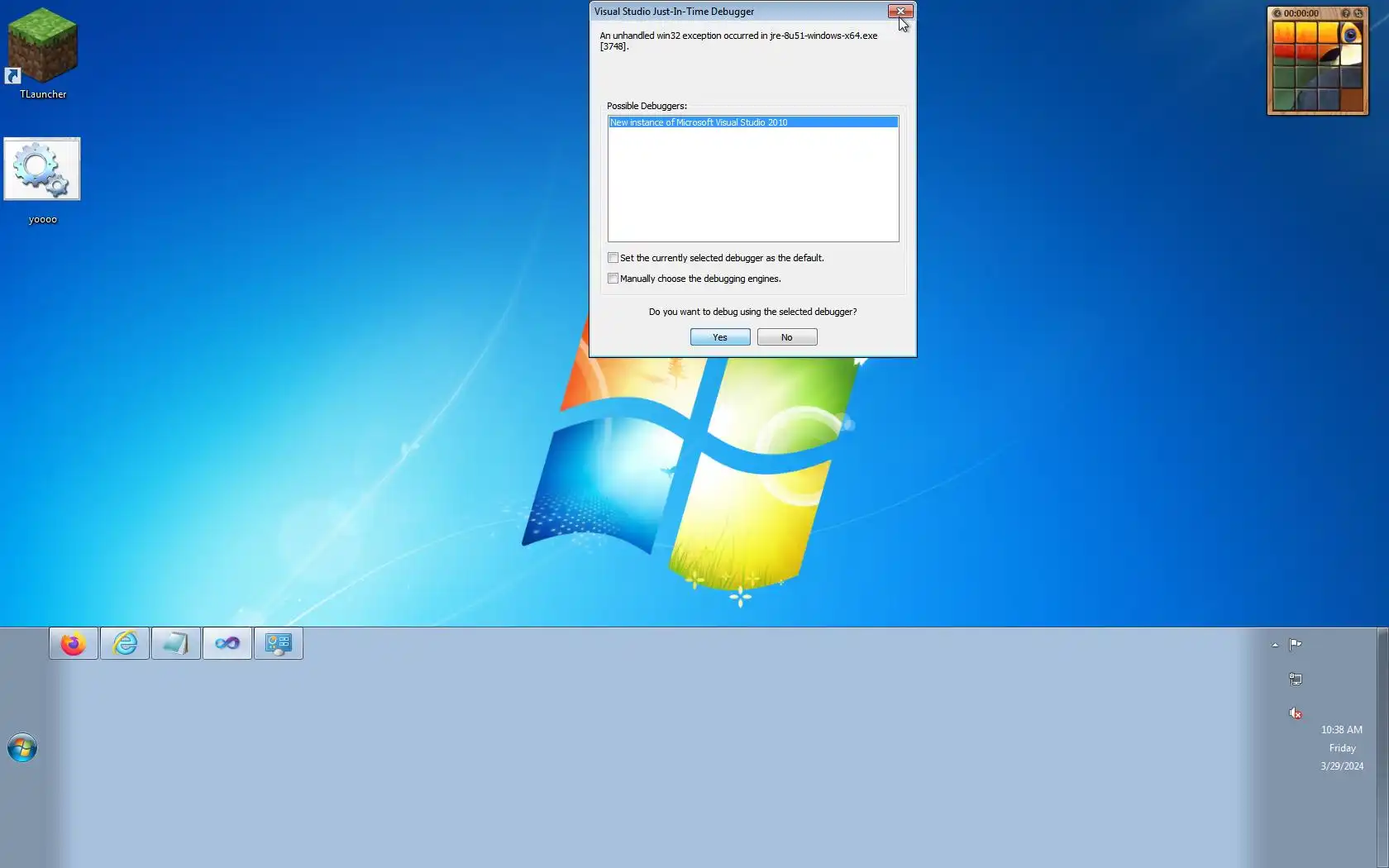Click the white beak puzzle tile
This screenshot has width=1389, height=868.
[1351, 55]
